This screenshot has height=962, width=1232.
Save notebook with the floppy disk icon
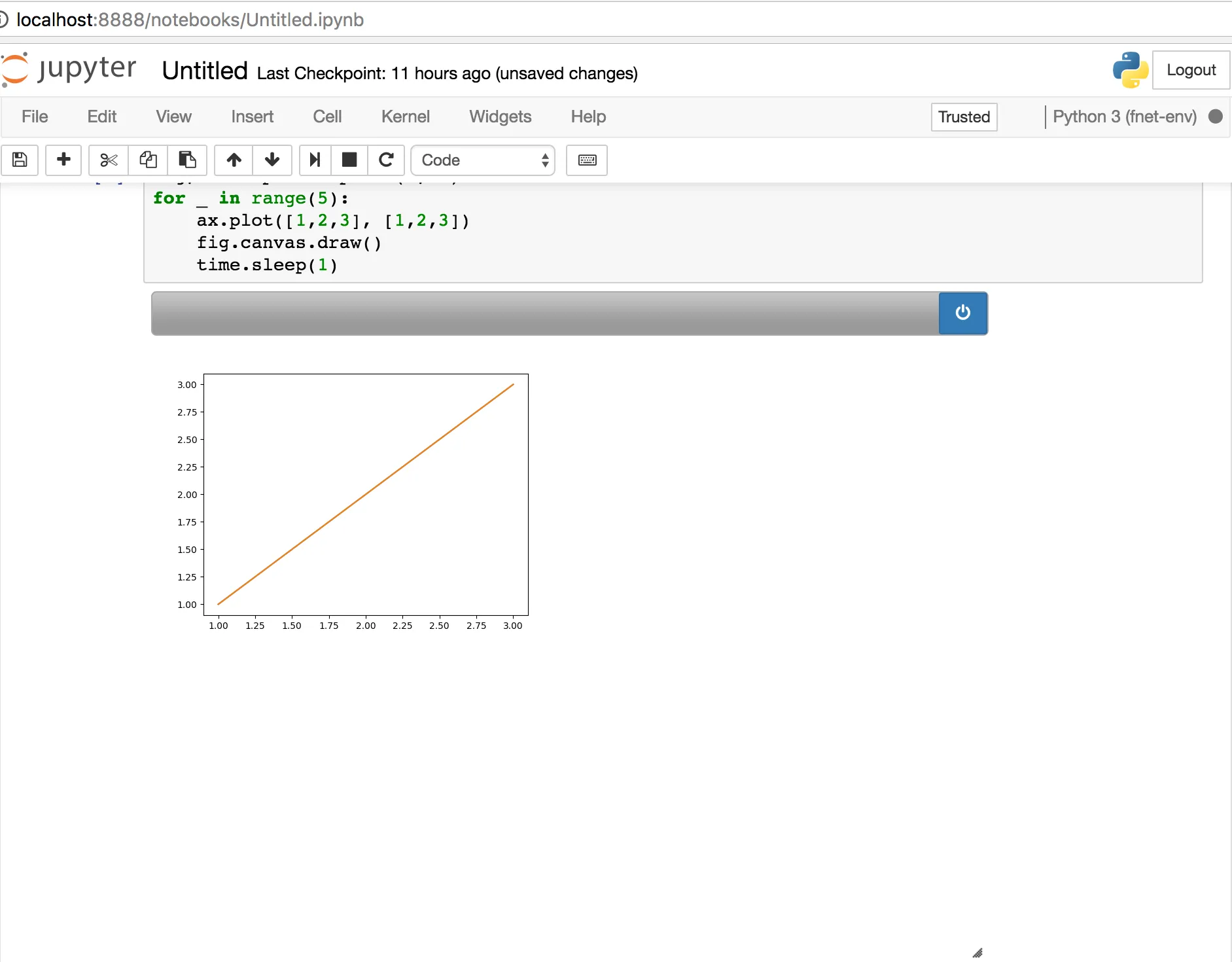(x=20, y=160)
